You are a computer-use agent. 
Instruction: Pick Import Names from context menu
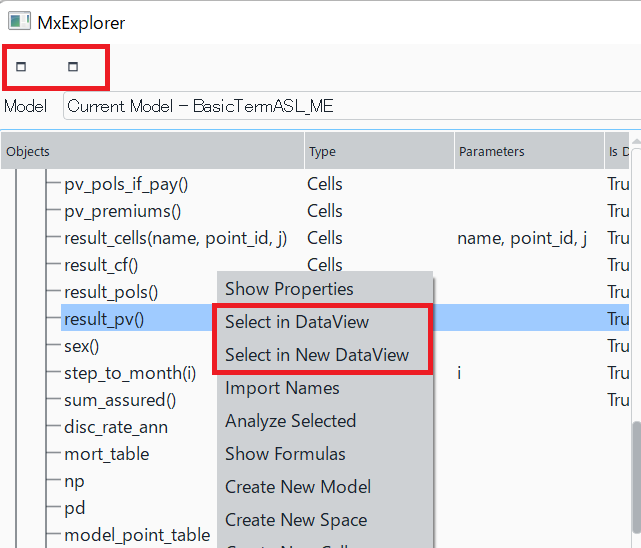[282, 388]
